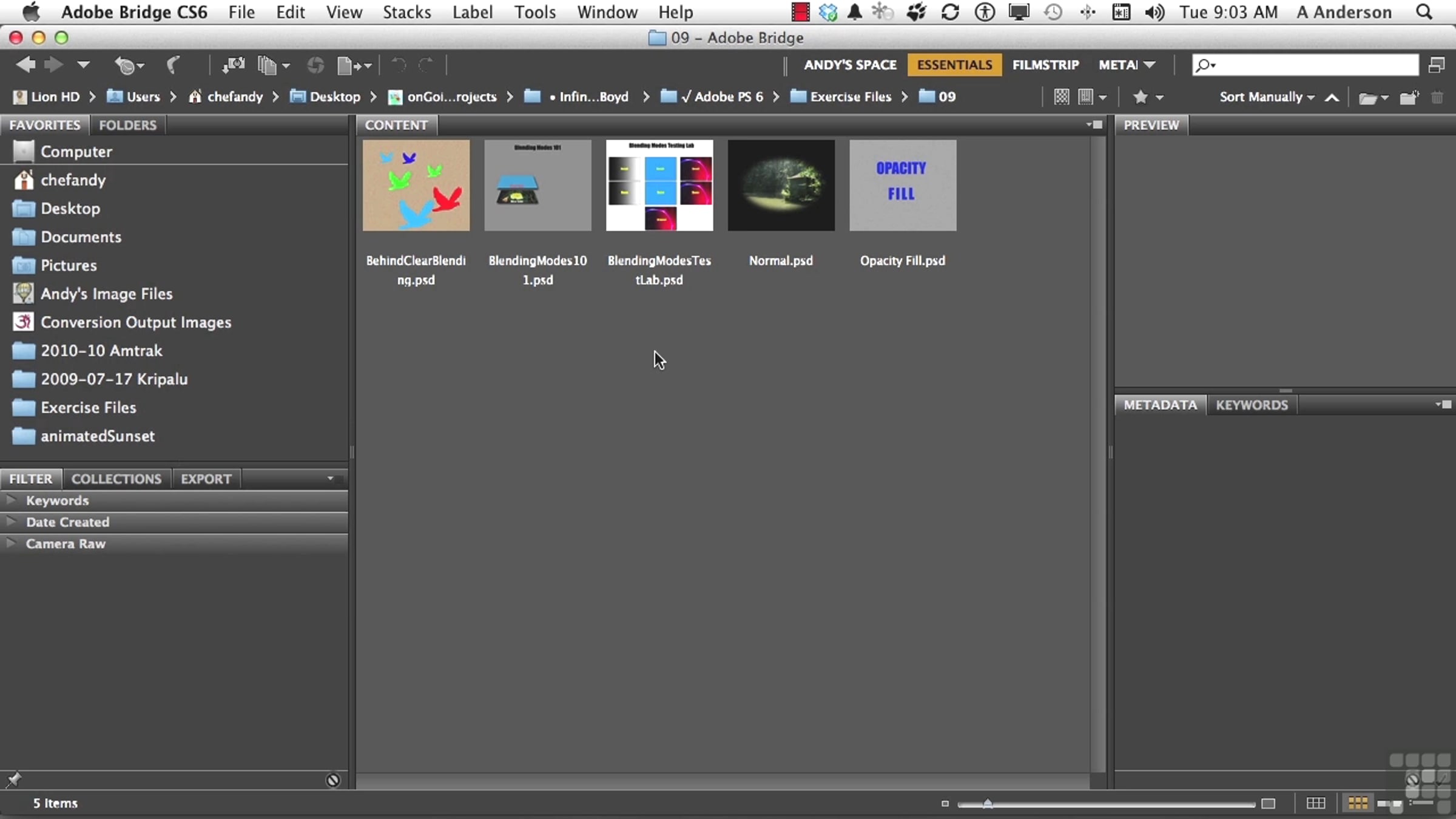Toggle ascending sort order arrow
Image resolution: width=1456 pixels, height=819 pixels.
pos(1332,97)
